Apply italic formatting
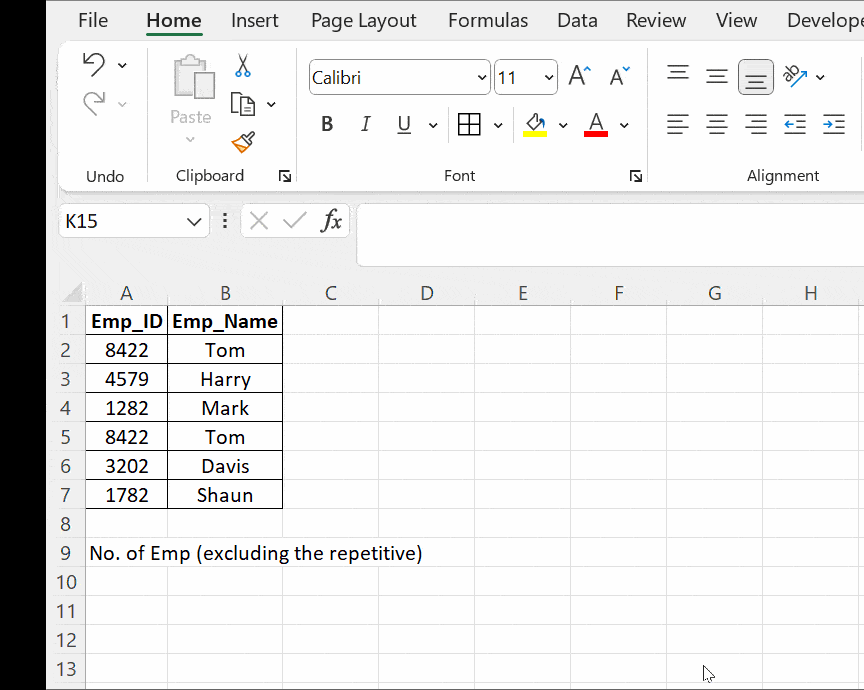This screenshot has height=690, width=864. tap(365, 123)
